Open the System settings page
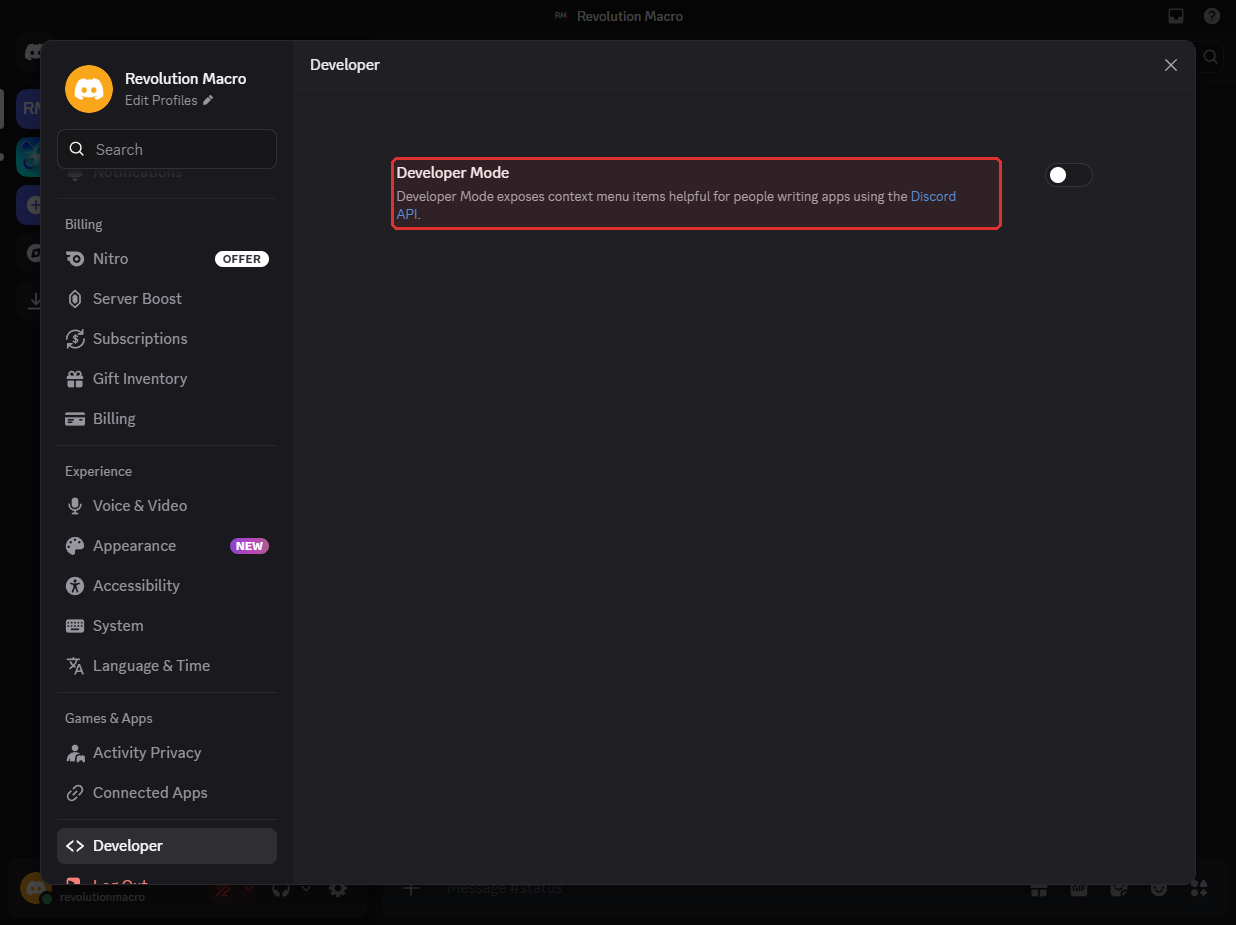Viewport: 1236px width, 925px height. [167, 625]
